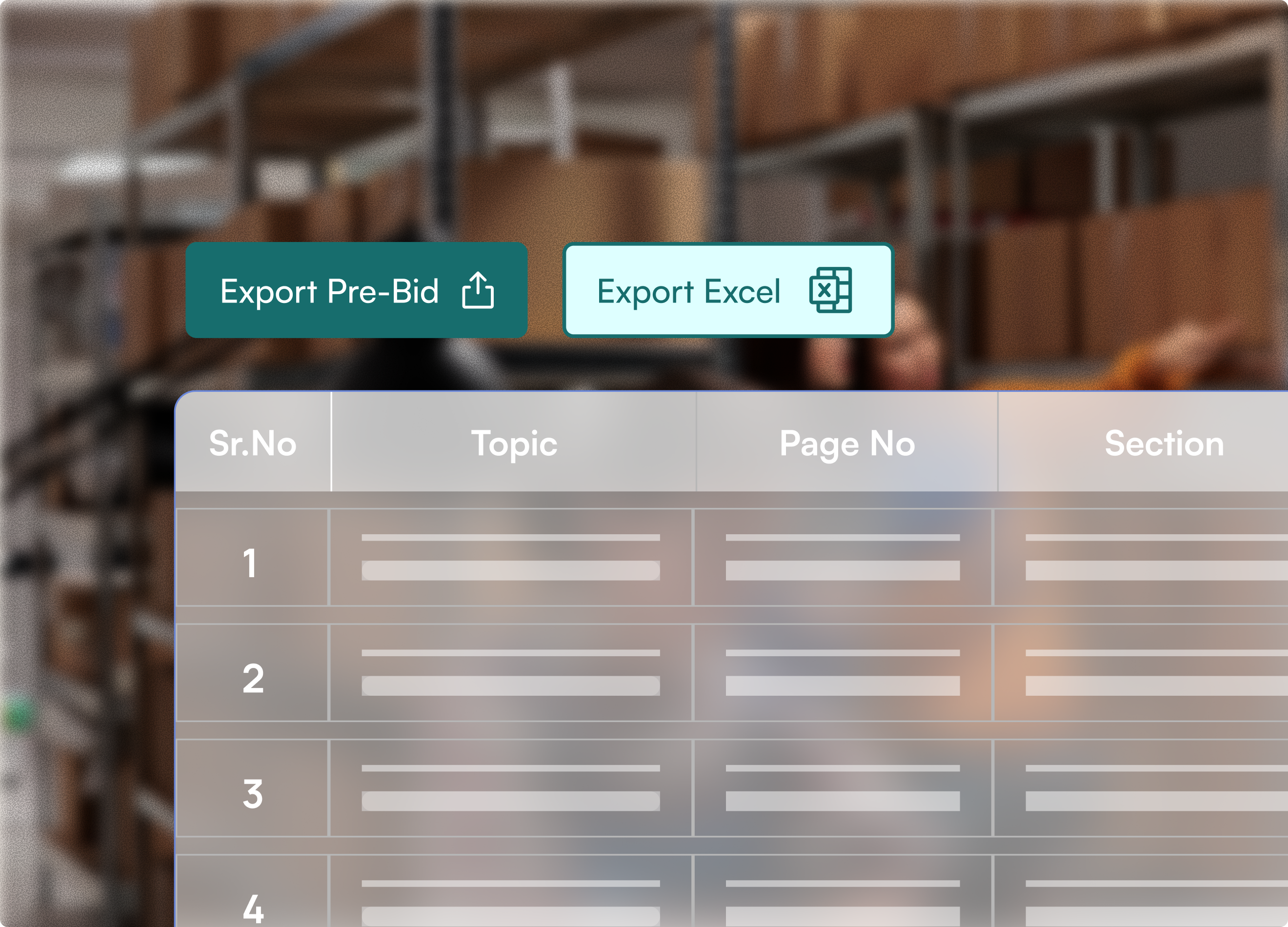Viewport: 1288px width, 927px height.
Task: Click the Section cell in row 2
Action: click(1142, 673)
